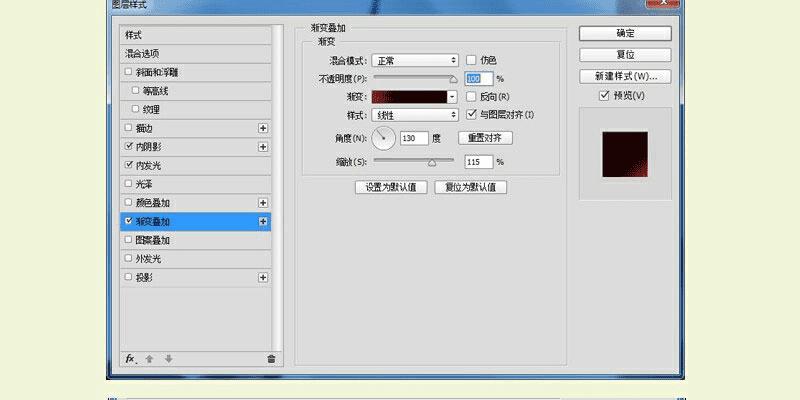Image resolution: width=800 pixels, height=400 pixels.
Task: Move effect up arrow icon
Action: coord(149,359)
